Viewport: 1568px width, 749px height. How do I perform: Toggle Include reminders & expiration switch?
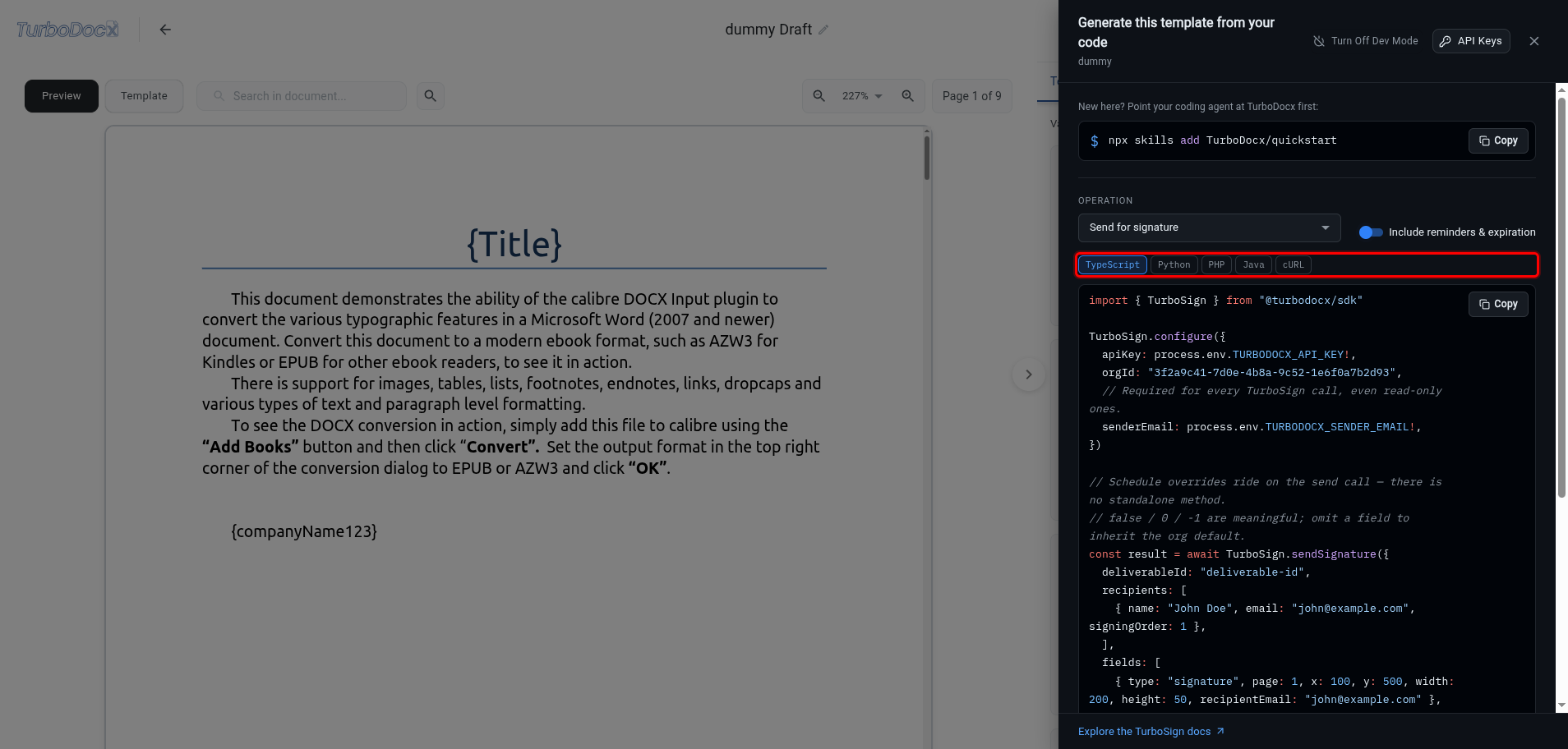pos(1370,232)
